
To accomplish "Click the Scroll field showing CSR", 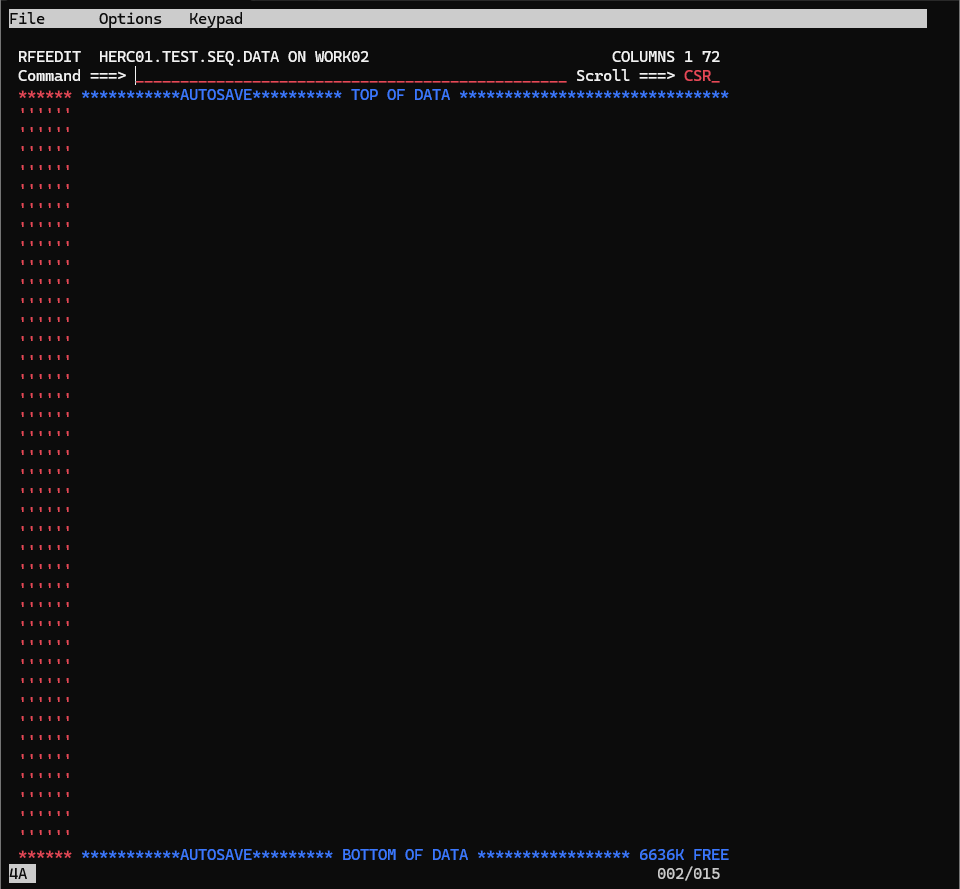I will click(x=702, y=76).
